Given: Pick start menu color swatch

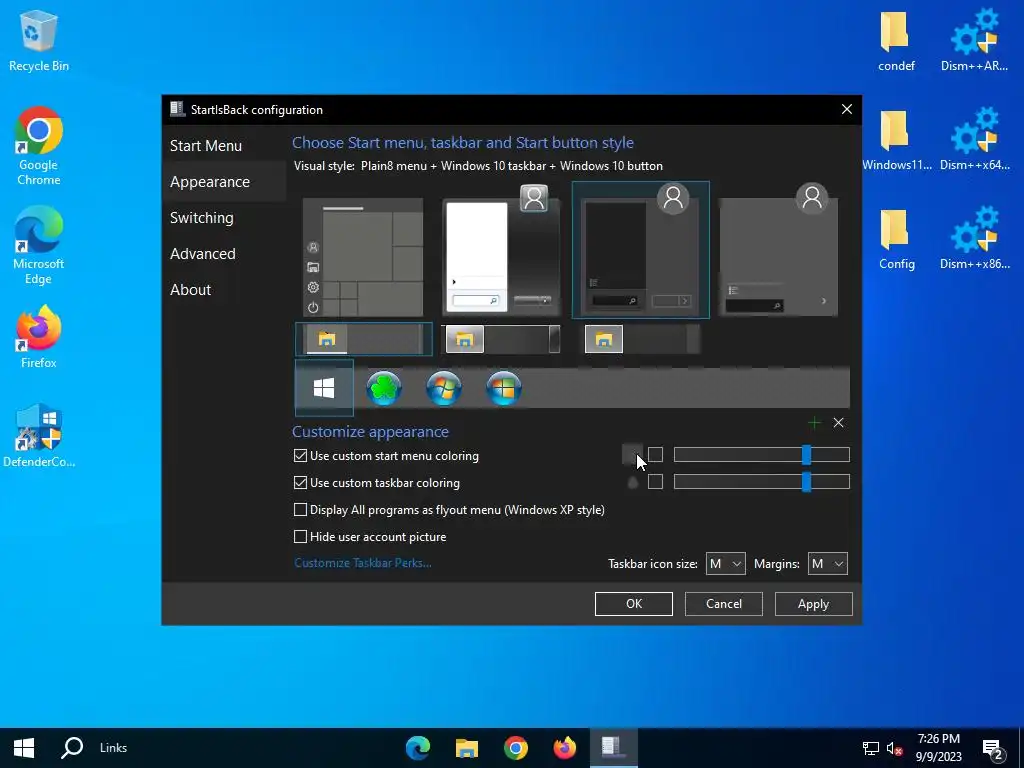Looking at the screenshot, I should [655, 455].
